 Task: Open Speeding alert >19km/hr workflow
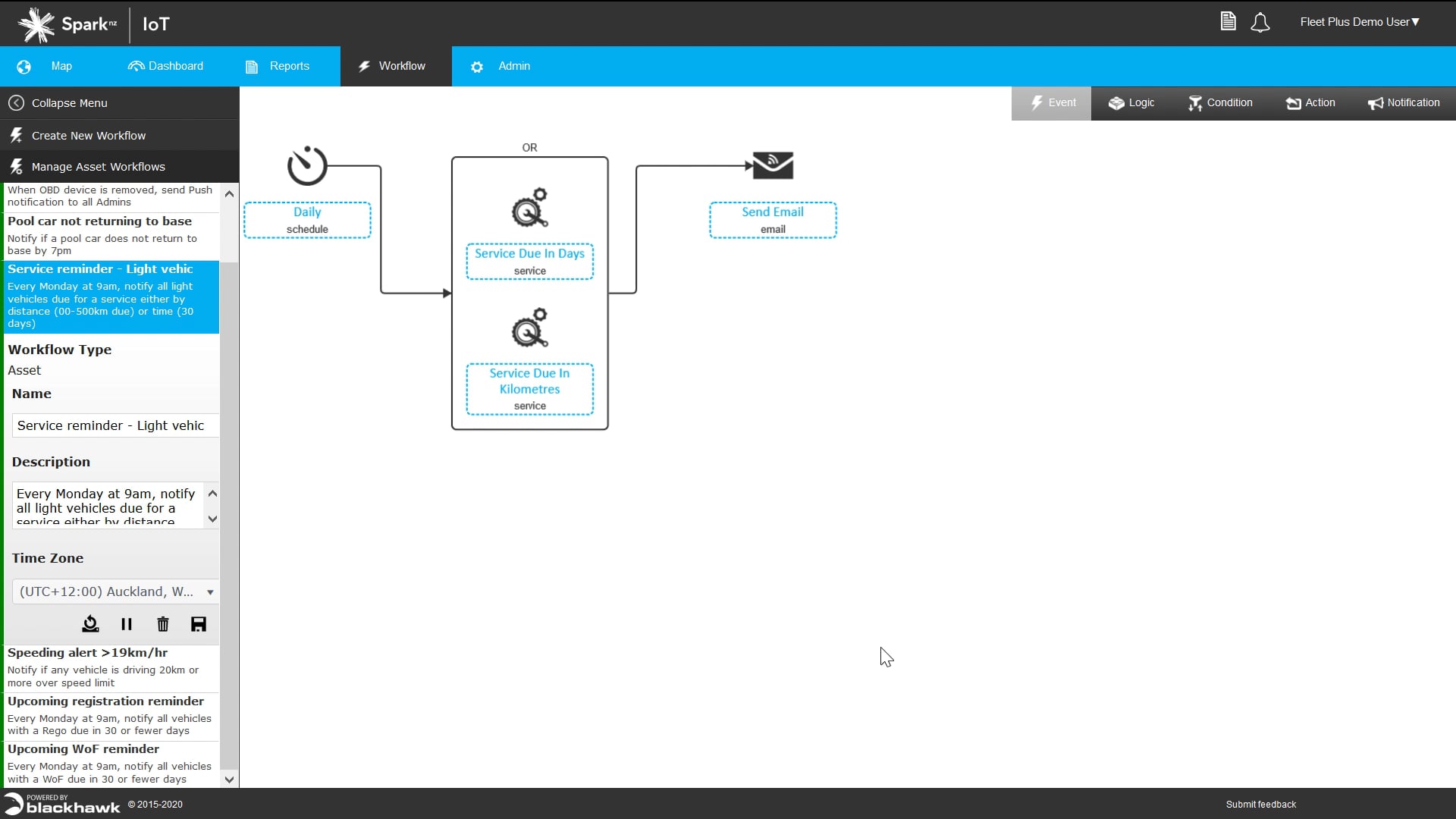pyautogui.click(x=111, y=667)
